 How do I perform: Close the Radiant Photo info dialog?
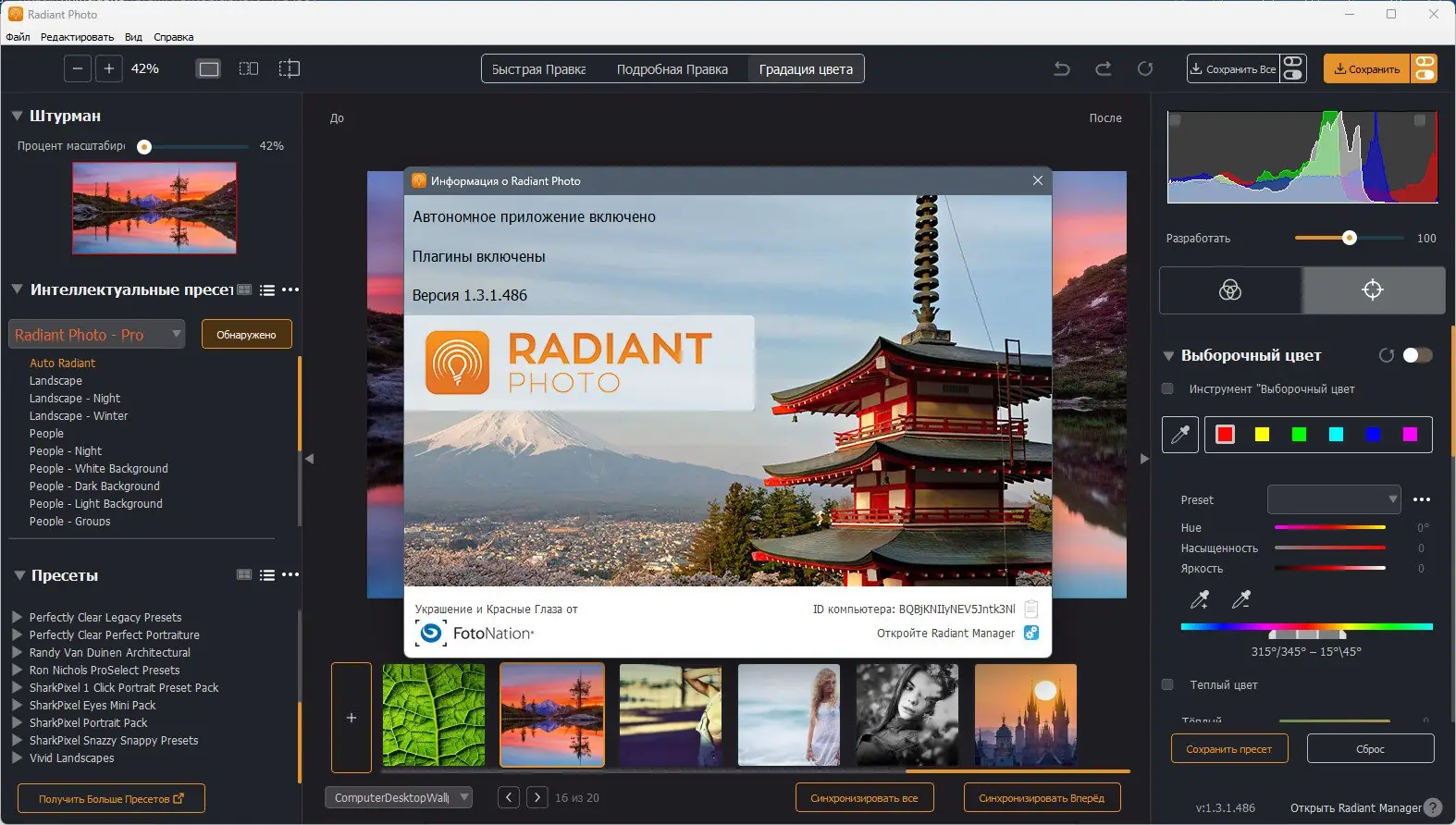point(1038,180)
